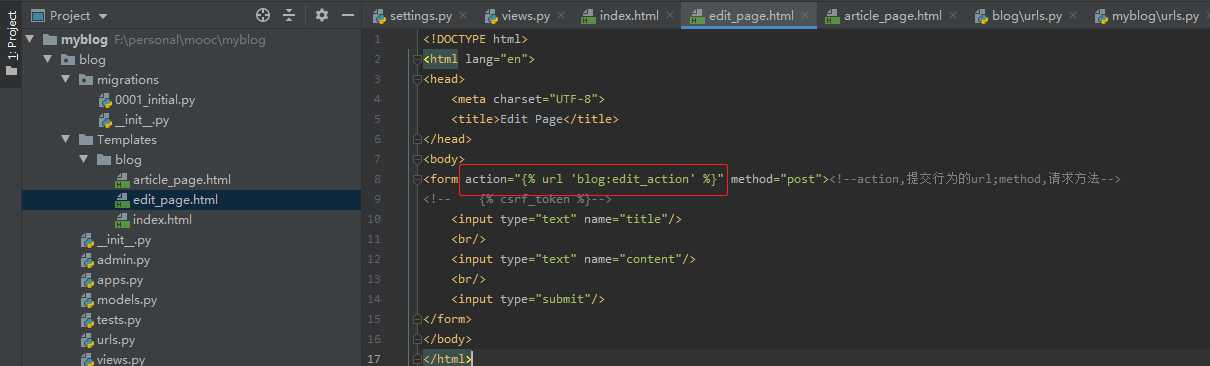The width and height of the screenshot is (1210, 366).
Task: Collapse the myblog root folder arrow
Action: [29, 40]
